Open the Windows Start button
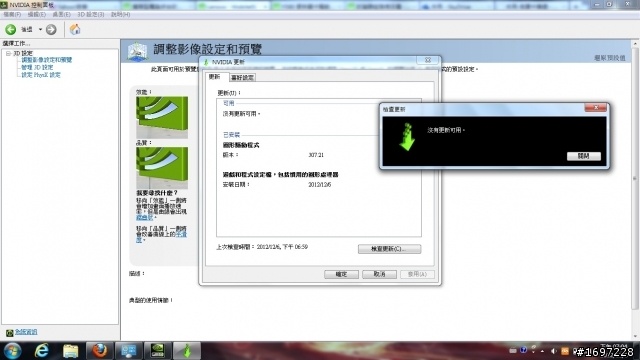 pyautogui.click(x=12, y=351)
